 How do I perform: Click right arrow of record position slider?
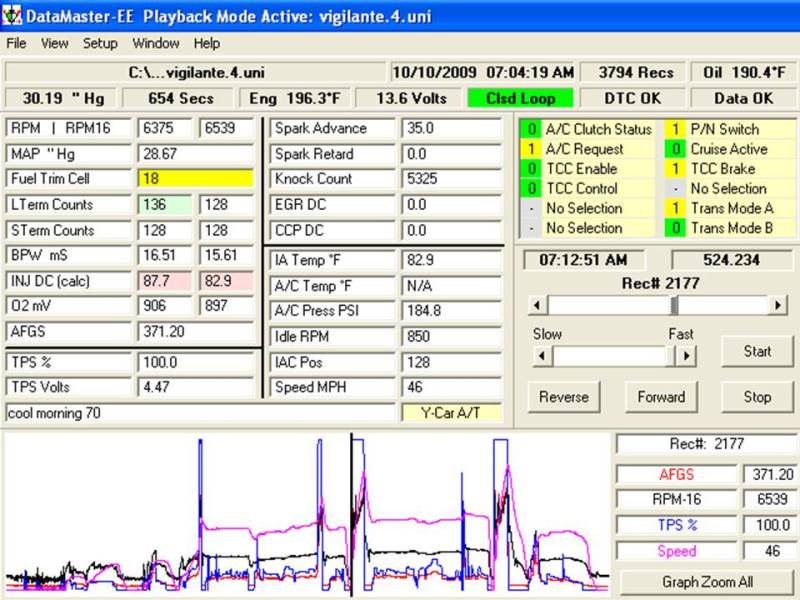778,305
